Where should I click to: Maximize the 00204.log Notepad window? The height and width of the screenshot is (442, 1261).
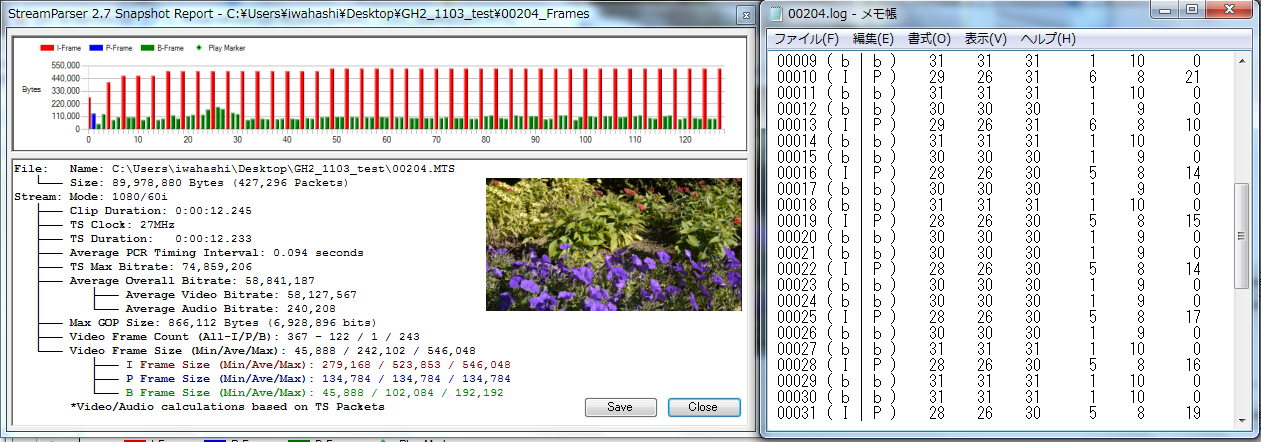point(1194,10)
